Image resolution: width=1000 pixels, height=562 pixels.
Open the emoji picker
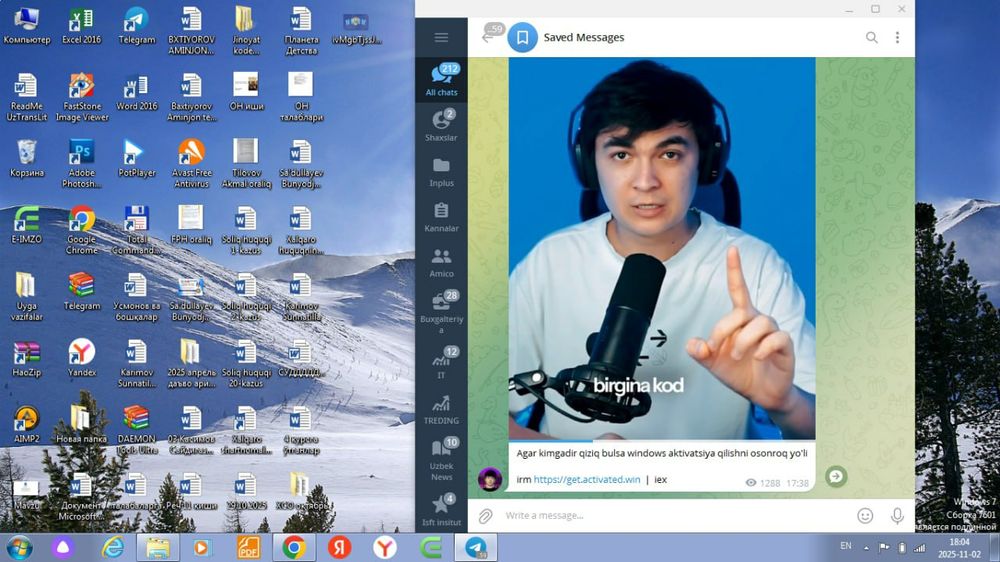pos(865,515)
